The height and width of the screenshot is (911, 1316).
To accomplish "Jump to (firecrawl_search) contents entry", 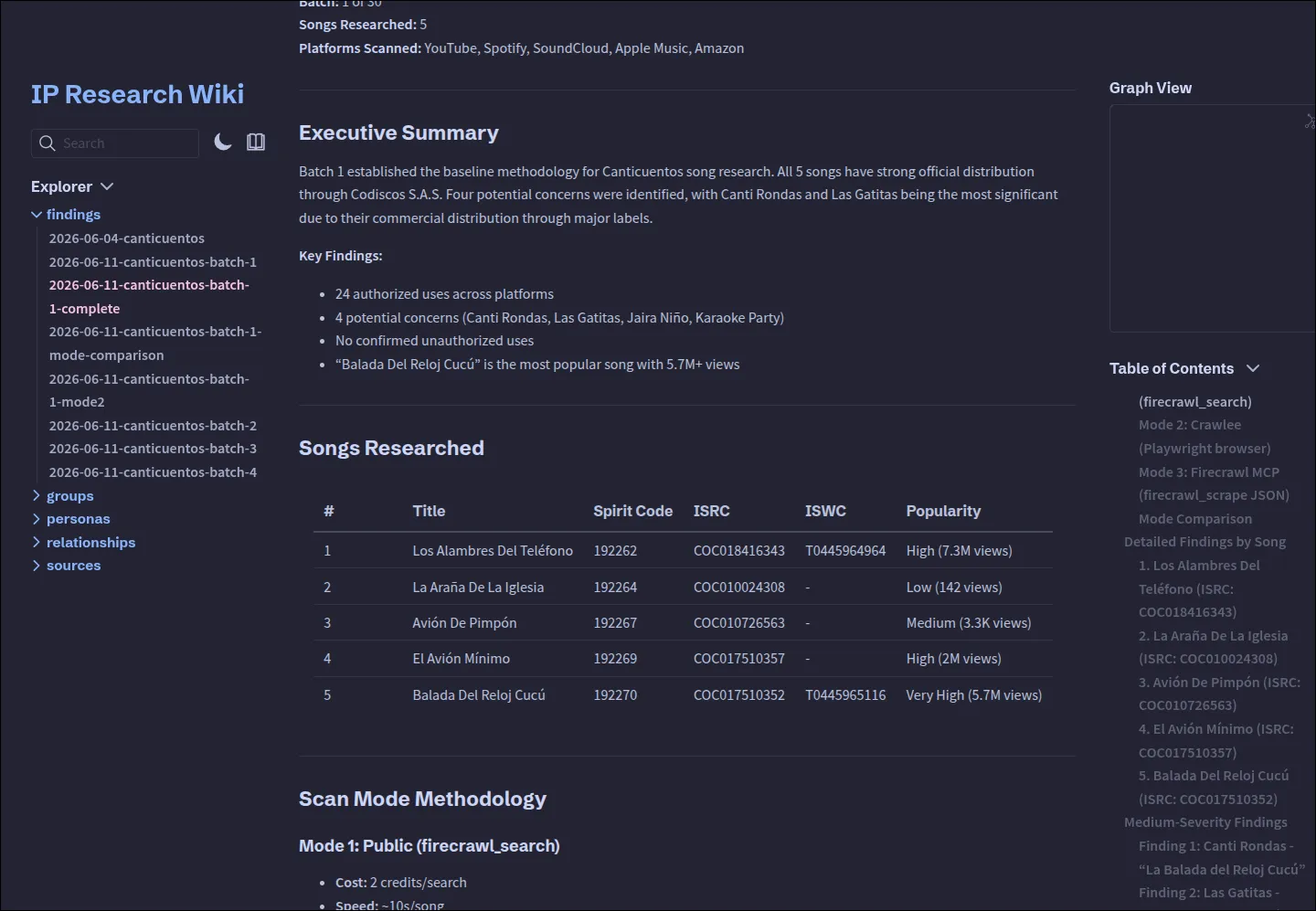I will point(1195,402).
